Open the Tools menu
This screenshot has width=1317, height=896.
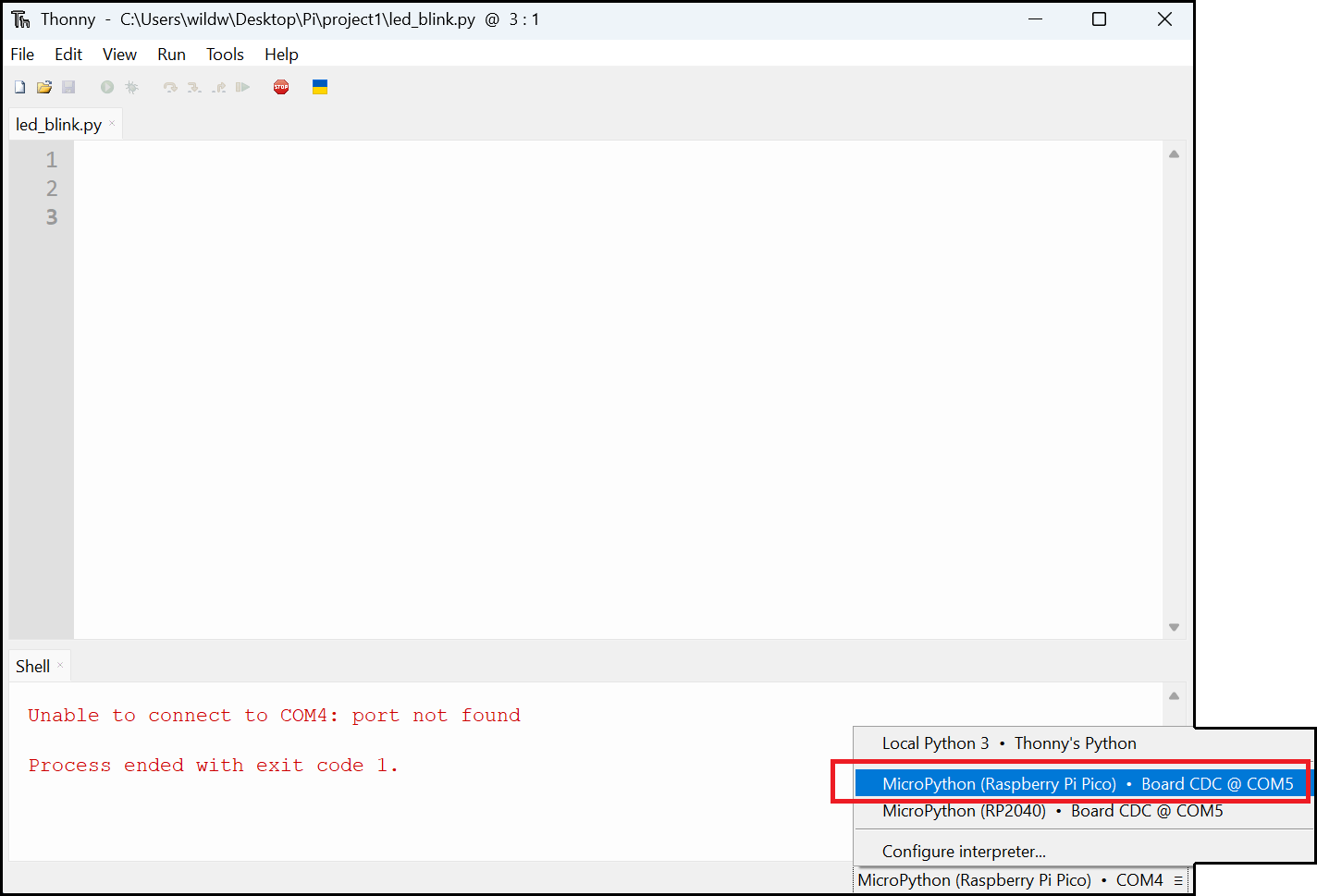[x=225, y=55]
